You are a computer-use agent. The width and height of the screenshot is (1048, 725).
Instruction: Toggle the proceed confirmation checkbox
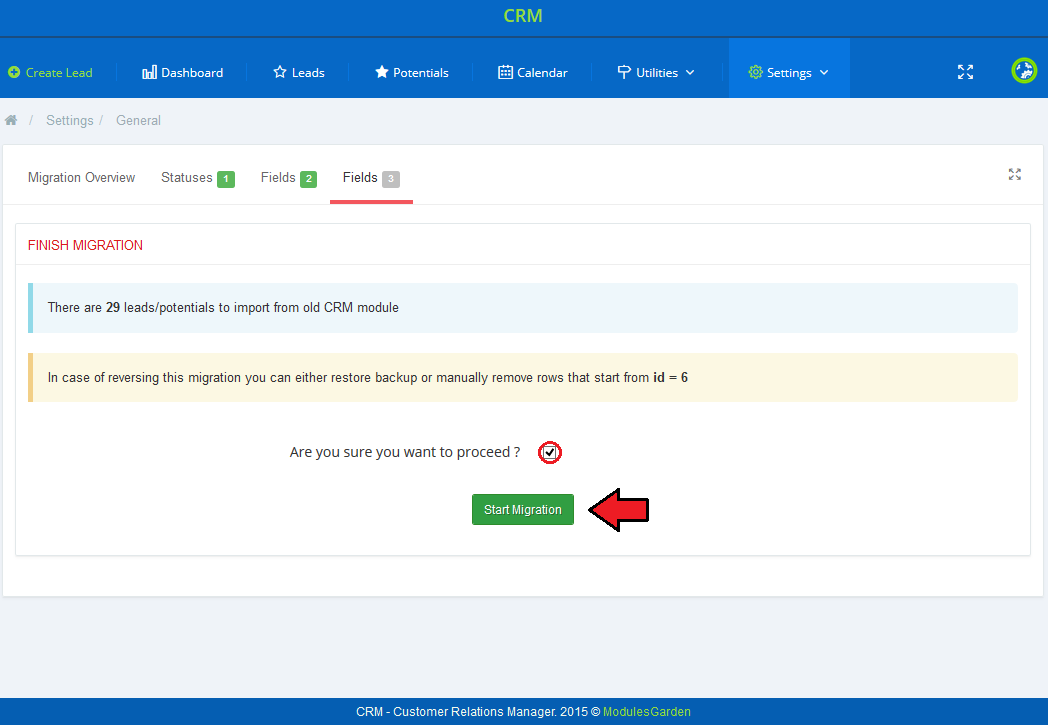pos(549,452)
